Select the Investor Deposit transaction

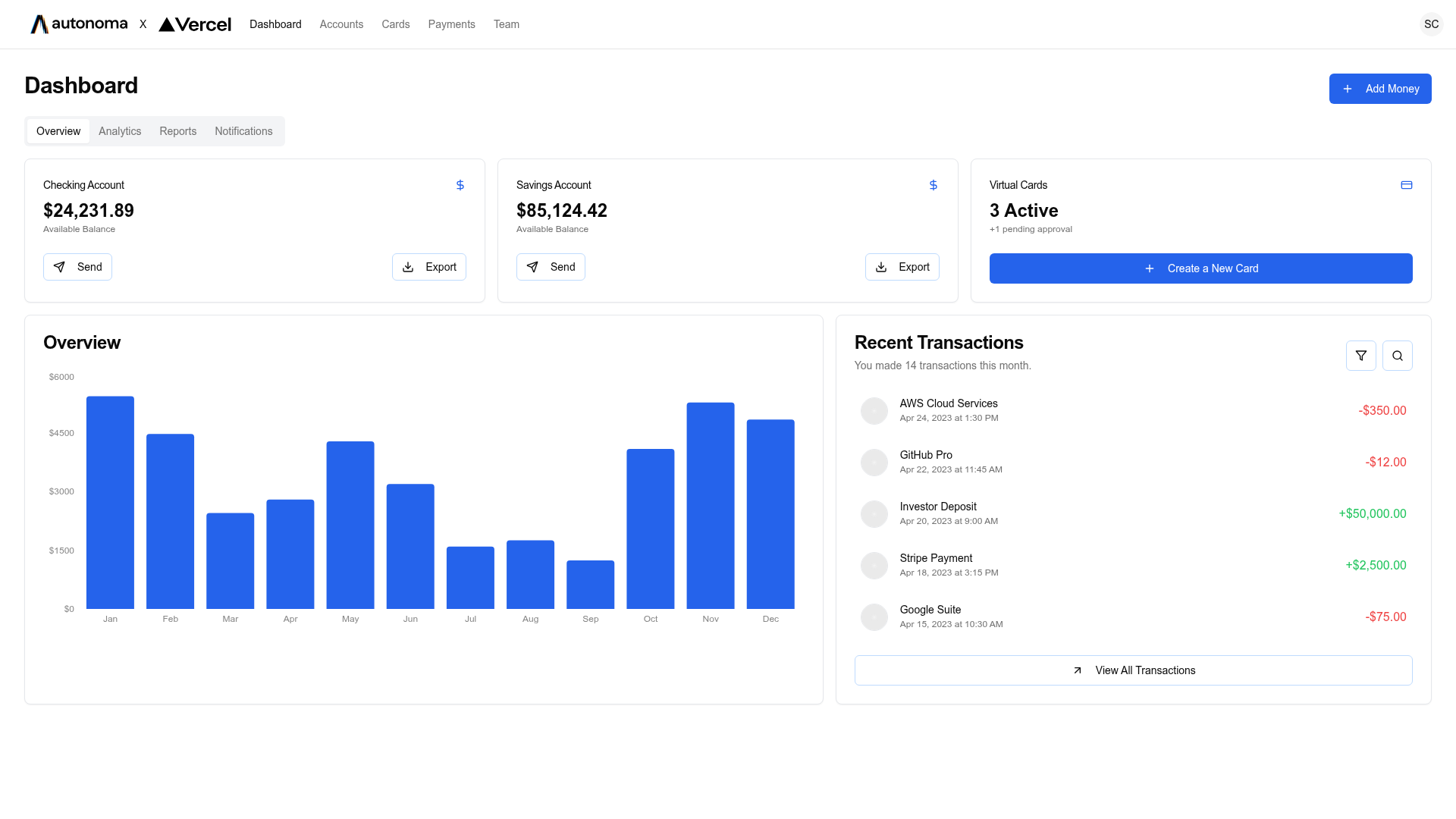pyautogui.click(x=1134, y=514)
